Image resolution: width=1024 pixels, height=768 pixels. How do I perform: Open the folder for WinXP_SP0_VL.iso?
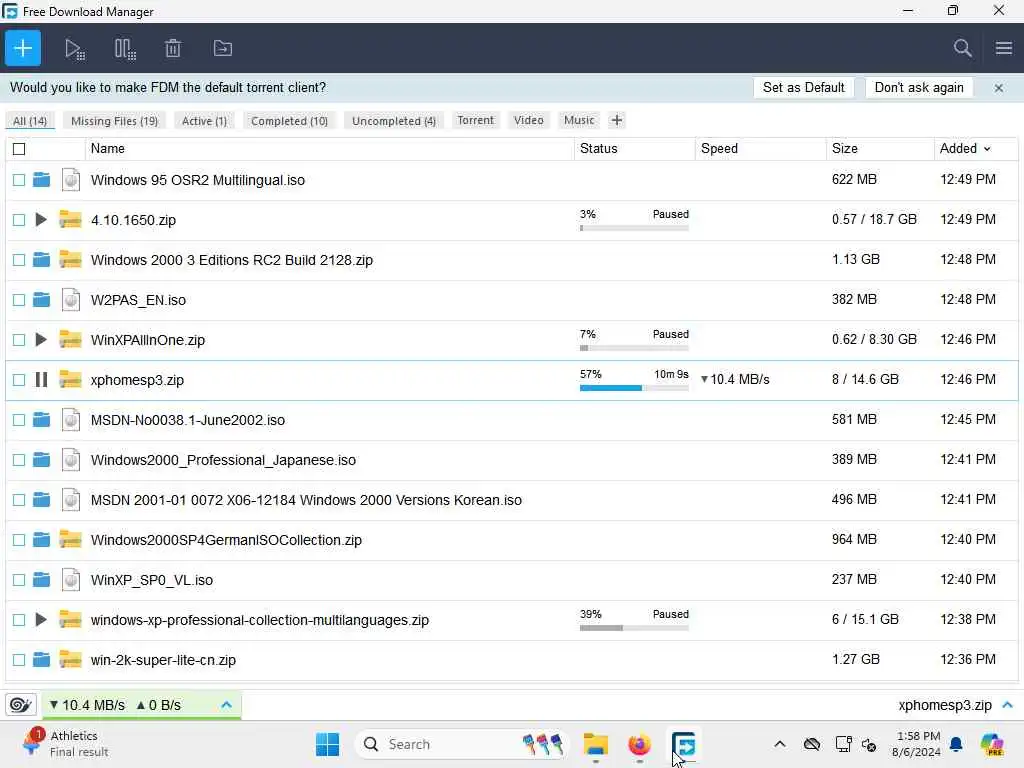click(41, 579)
